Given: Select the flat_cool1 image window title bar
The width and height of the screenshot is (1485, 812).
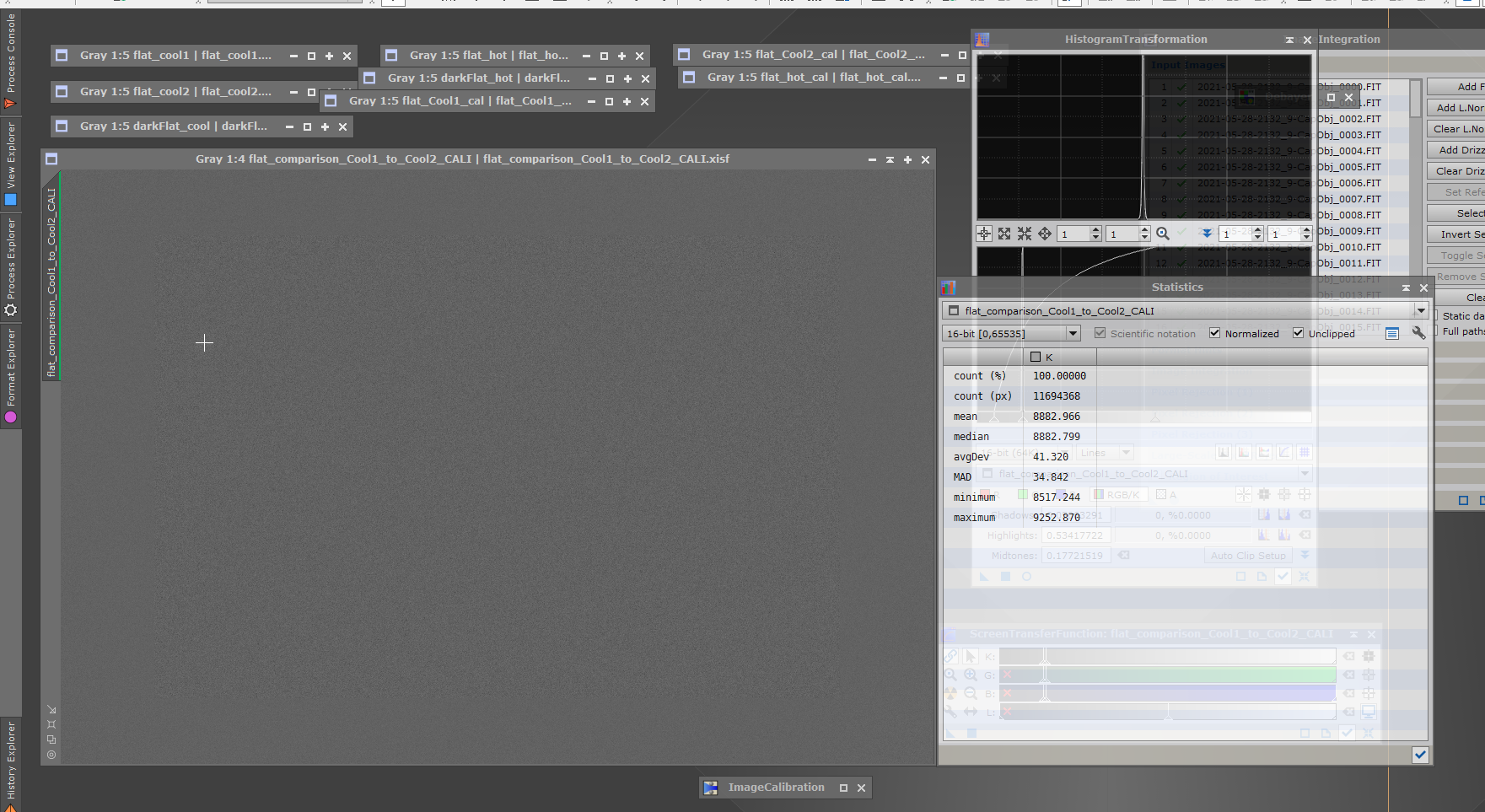Looking at the screenshot, I should pyautogui.click(x=175, y=56).
